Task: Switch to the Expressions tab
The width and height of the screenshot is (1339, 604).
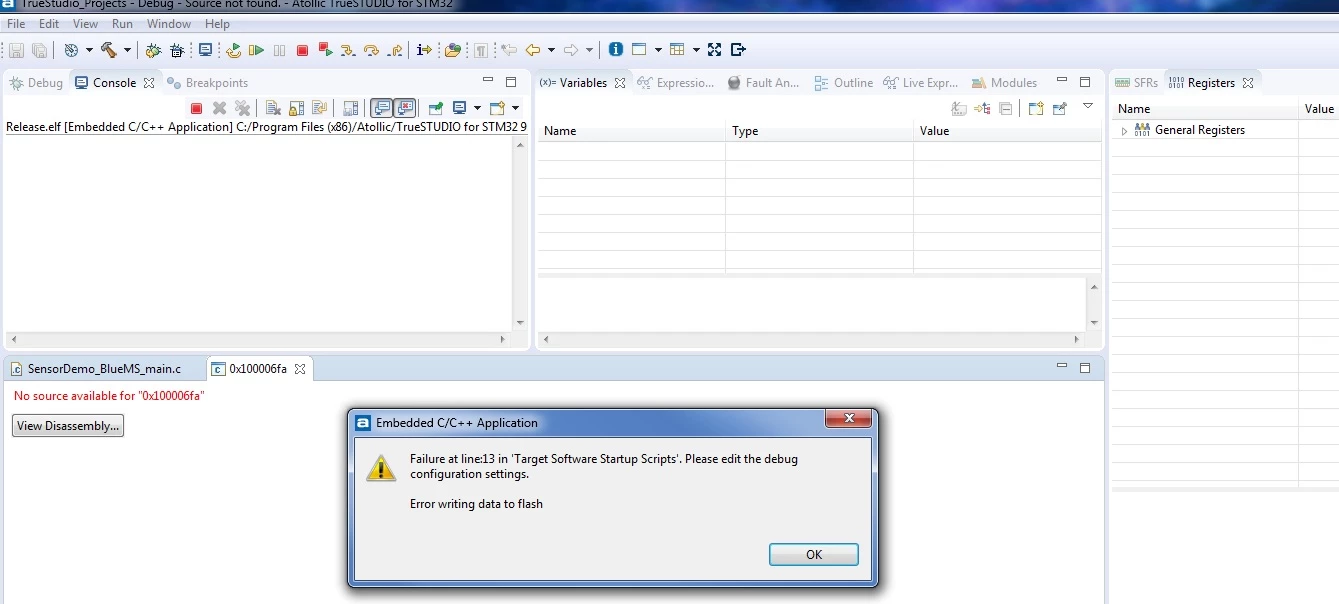Action: [x=676, y=83]
